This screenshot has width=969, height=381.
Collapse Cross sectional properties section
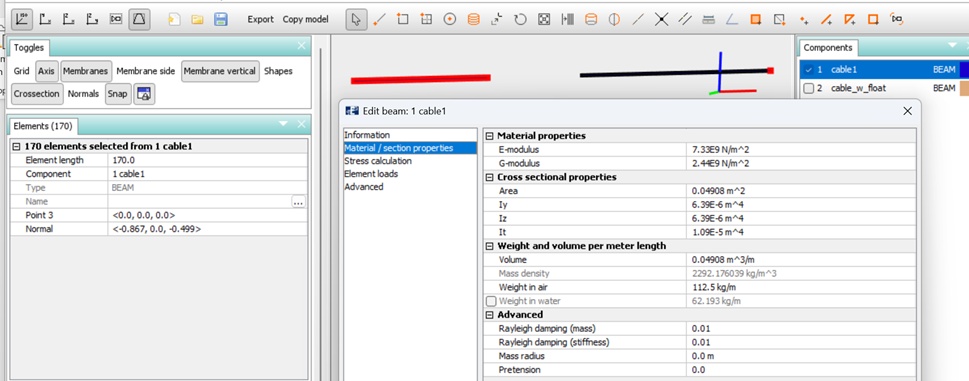click(x=489, y=177)
